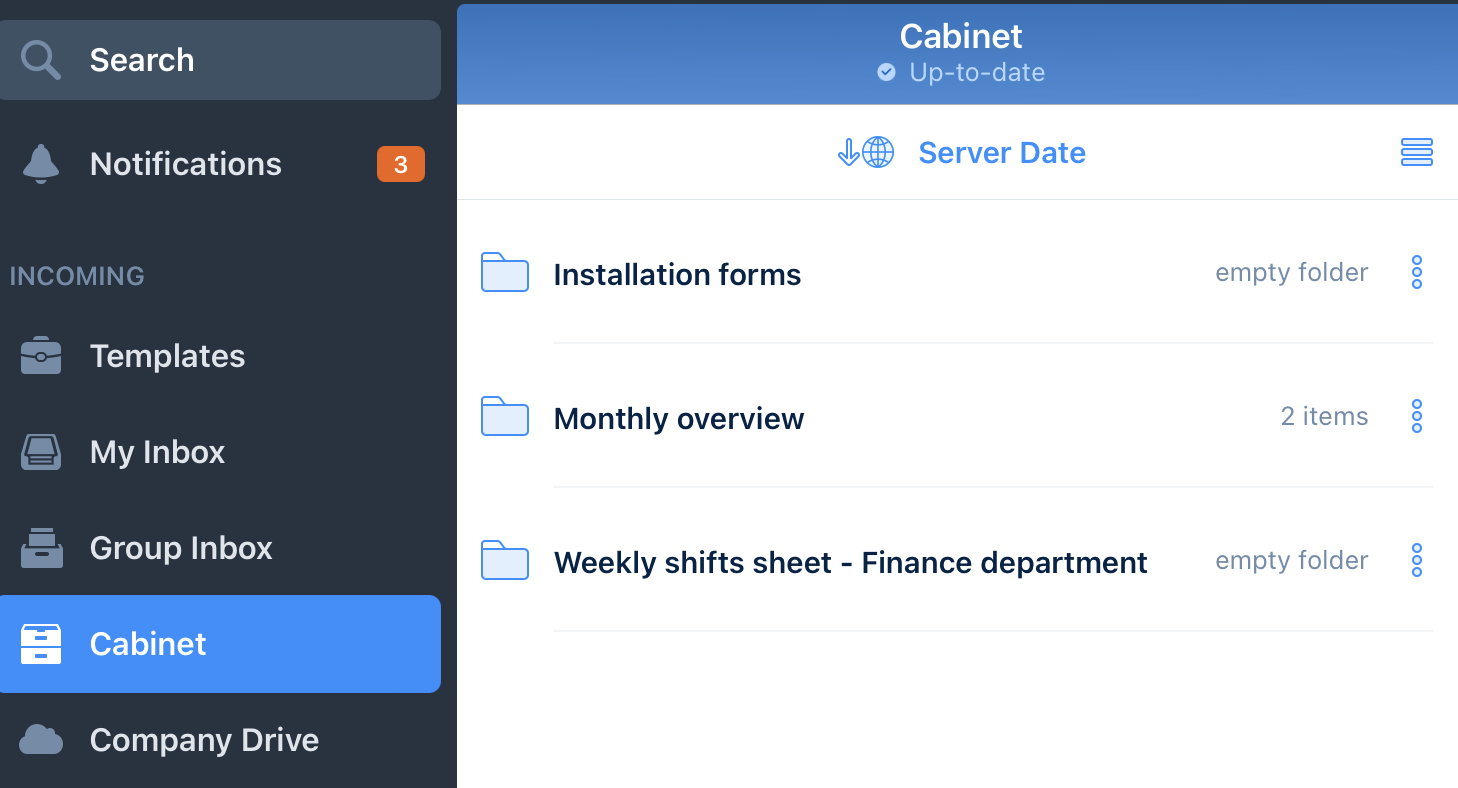
Task: Open the Monthly overview folder
Action: click(679, 418)
